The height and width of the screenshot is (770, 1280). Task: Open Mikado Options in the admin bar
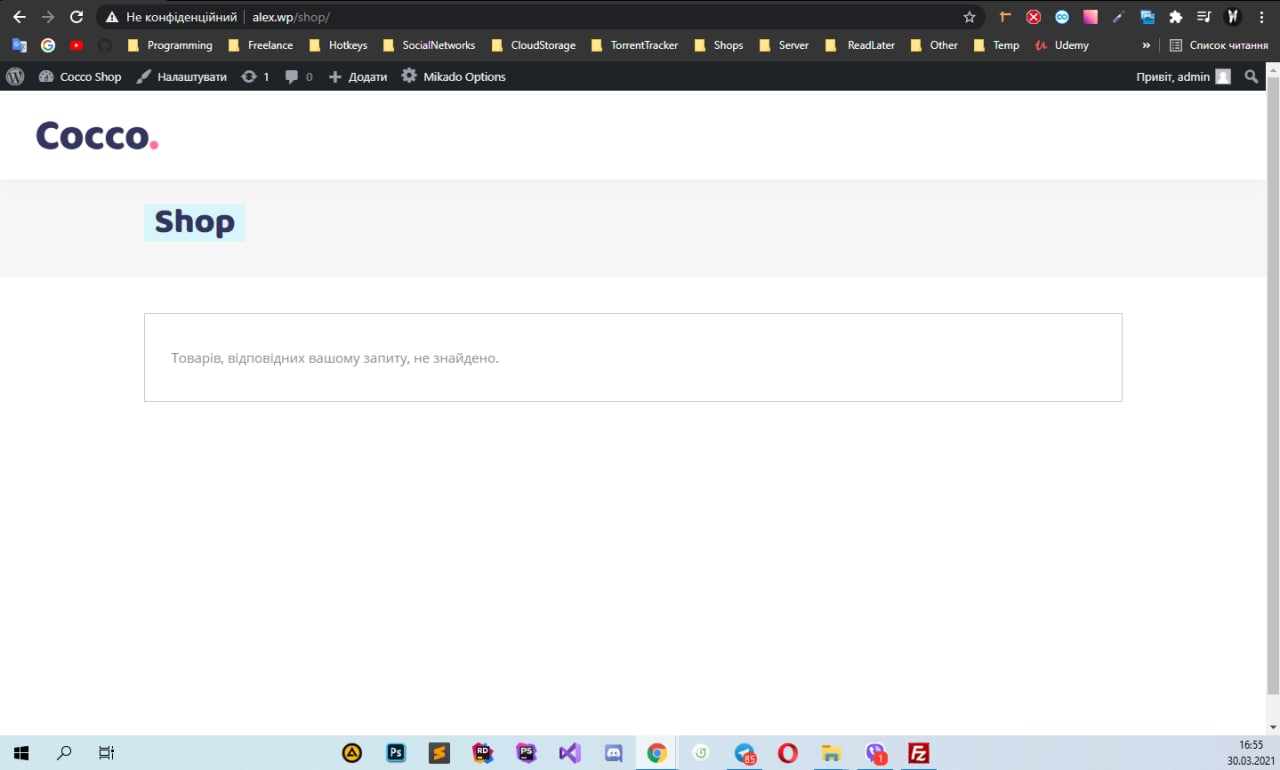pos(453,76)
